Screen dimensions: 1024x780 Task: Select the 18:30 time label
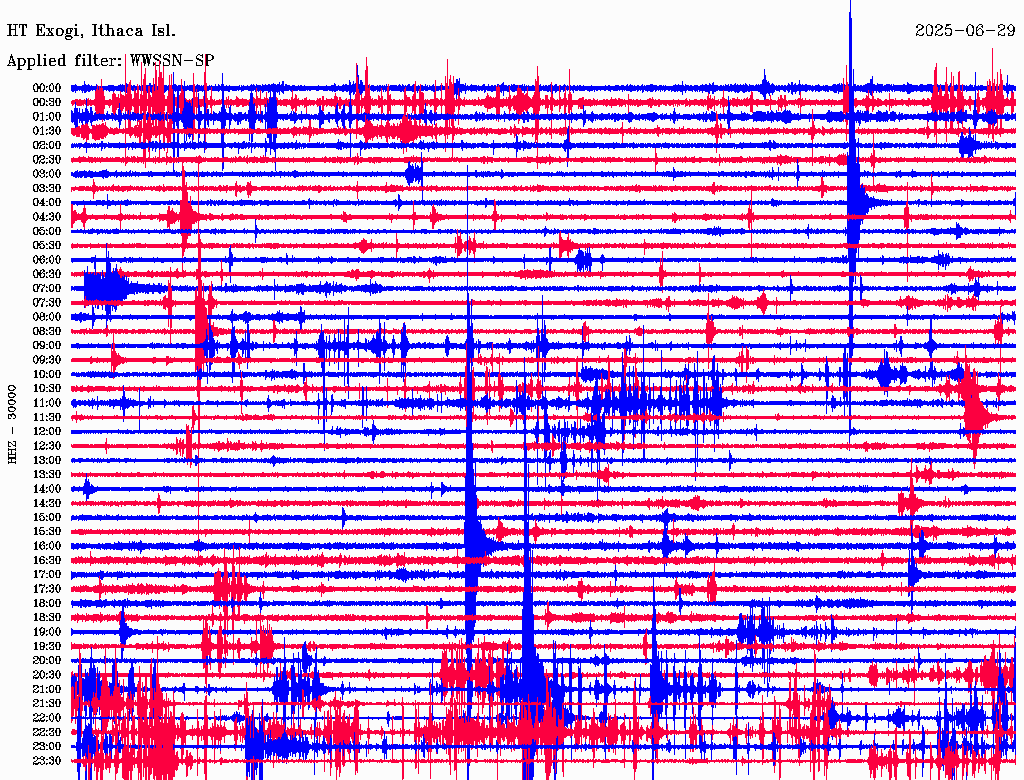(x=47, y=617)
